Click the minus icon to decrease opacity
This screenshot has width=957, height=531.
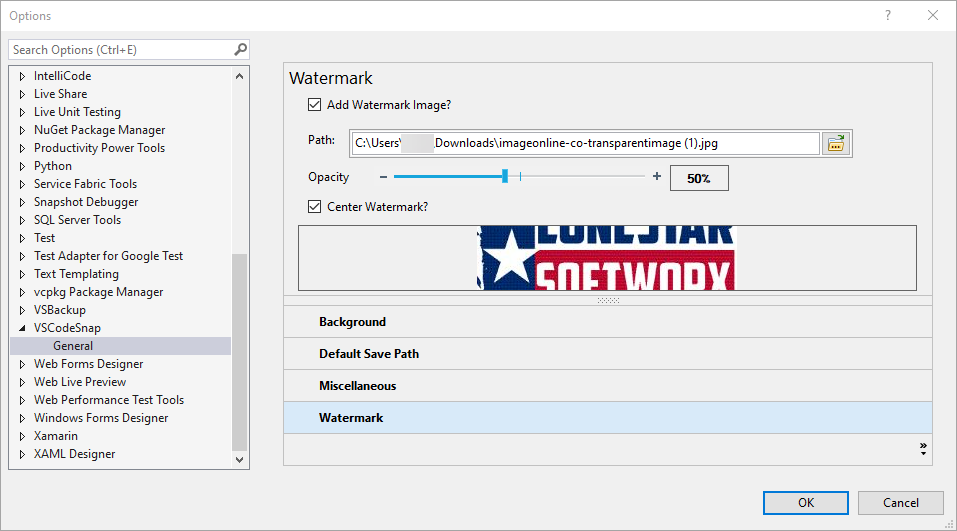(383, 177)
